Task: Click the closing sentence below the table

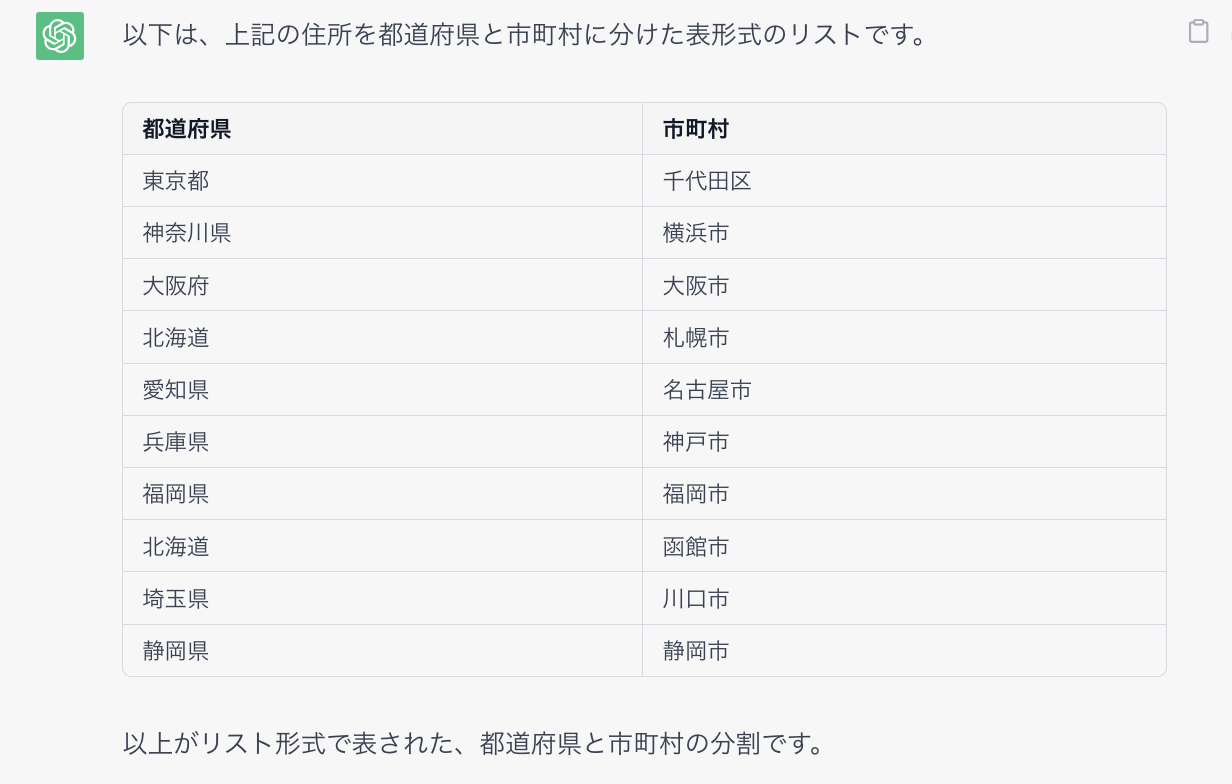Action: (x=474, y=744)
